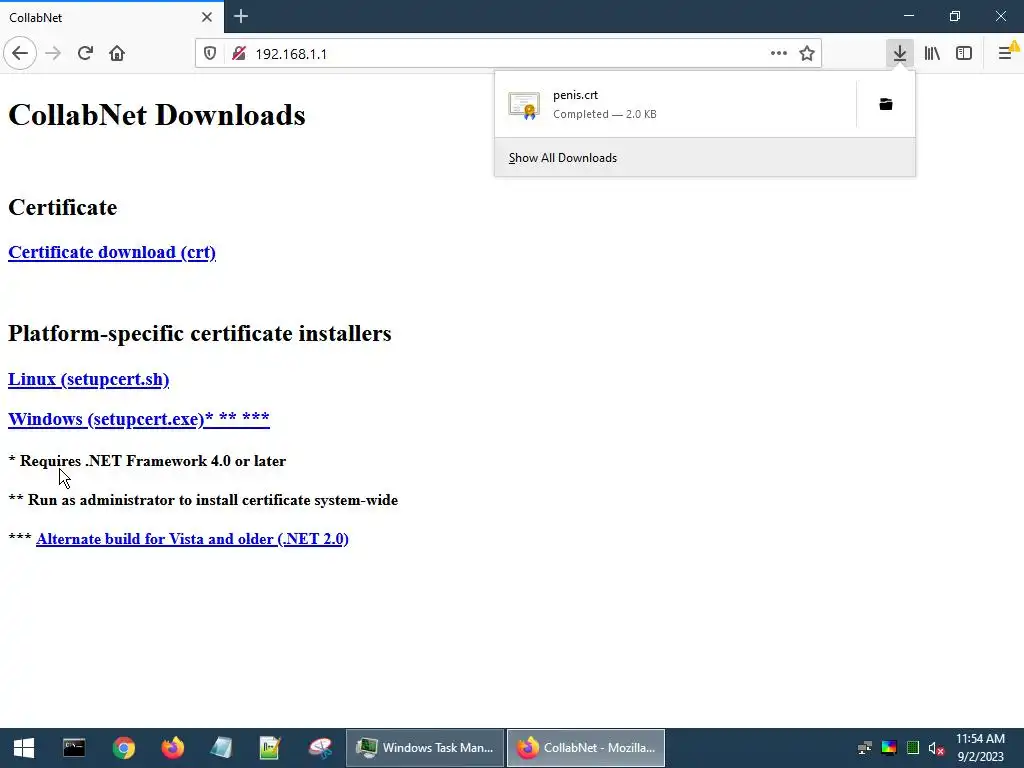Click the Platform-specific certificate installers heading
Viewport: 1024px width, 768px height.
(x=200, y=333)
